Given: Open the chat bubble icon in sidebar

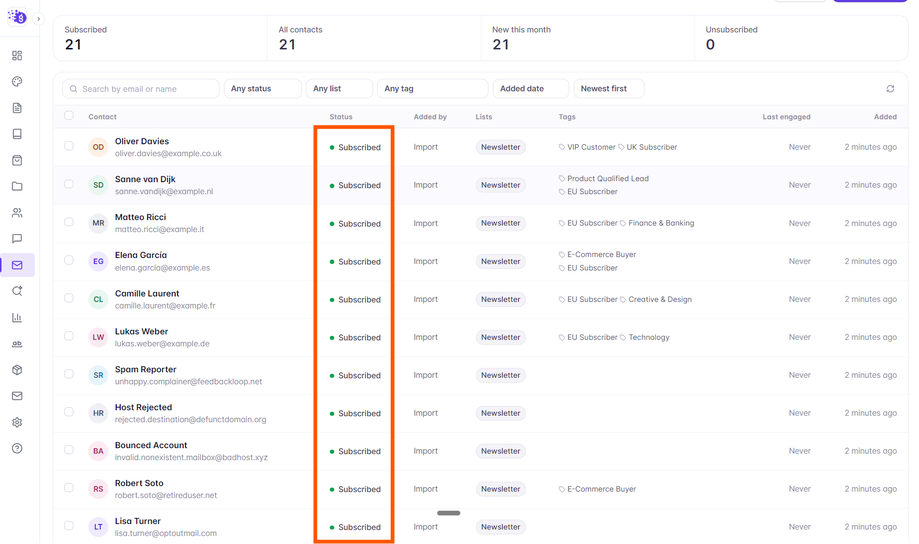Looking at the screenshot, I should (17, 239).
